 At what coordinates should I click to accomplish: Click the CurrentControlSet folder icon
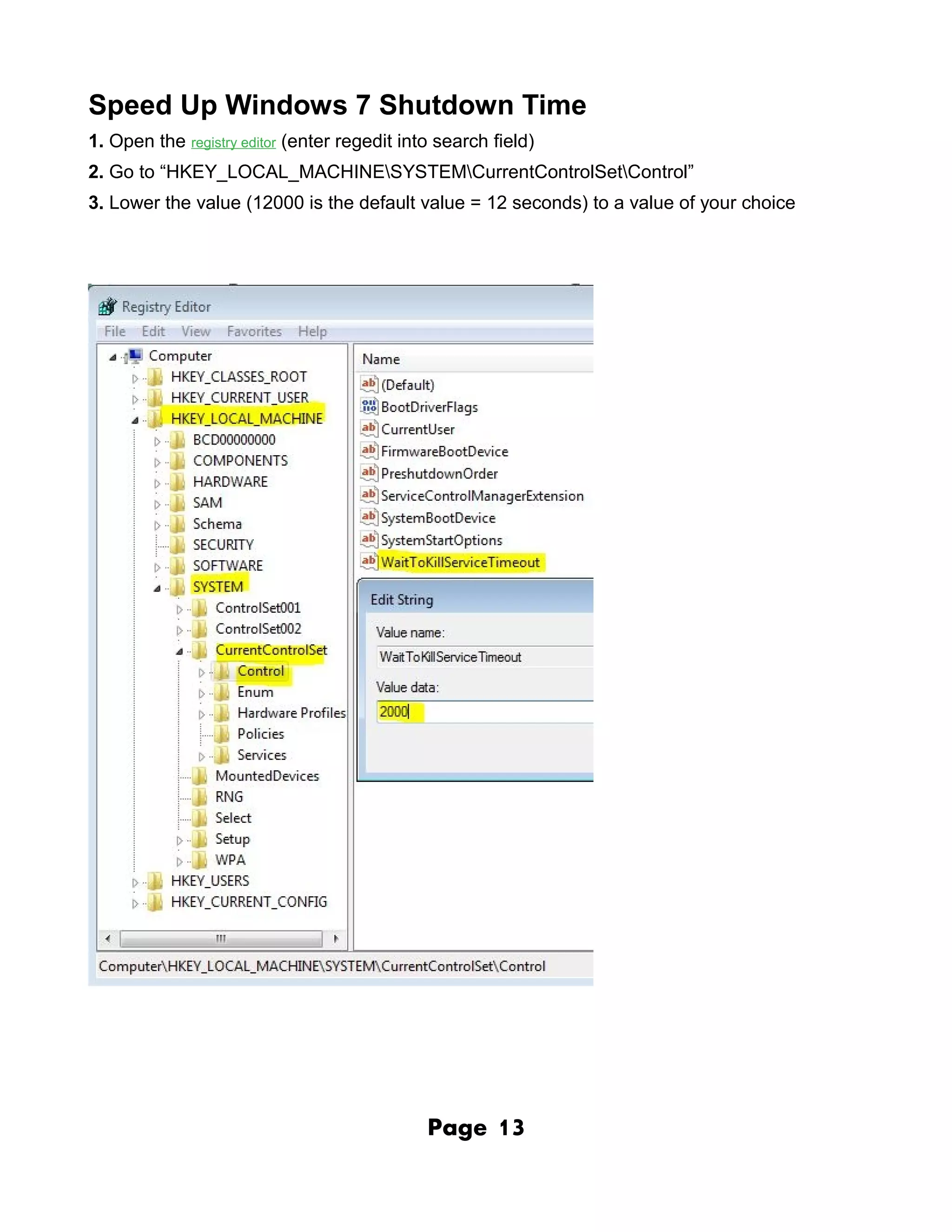pyautogui.click(x=199, y=649)
